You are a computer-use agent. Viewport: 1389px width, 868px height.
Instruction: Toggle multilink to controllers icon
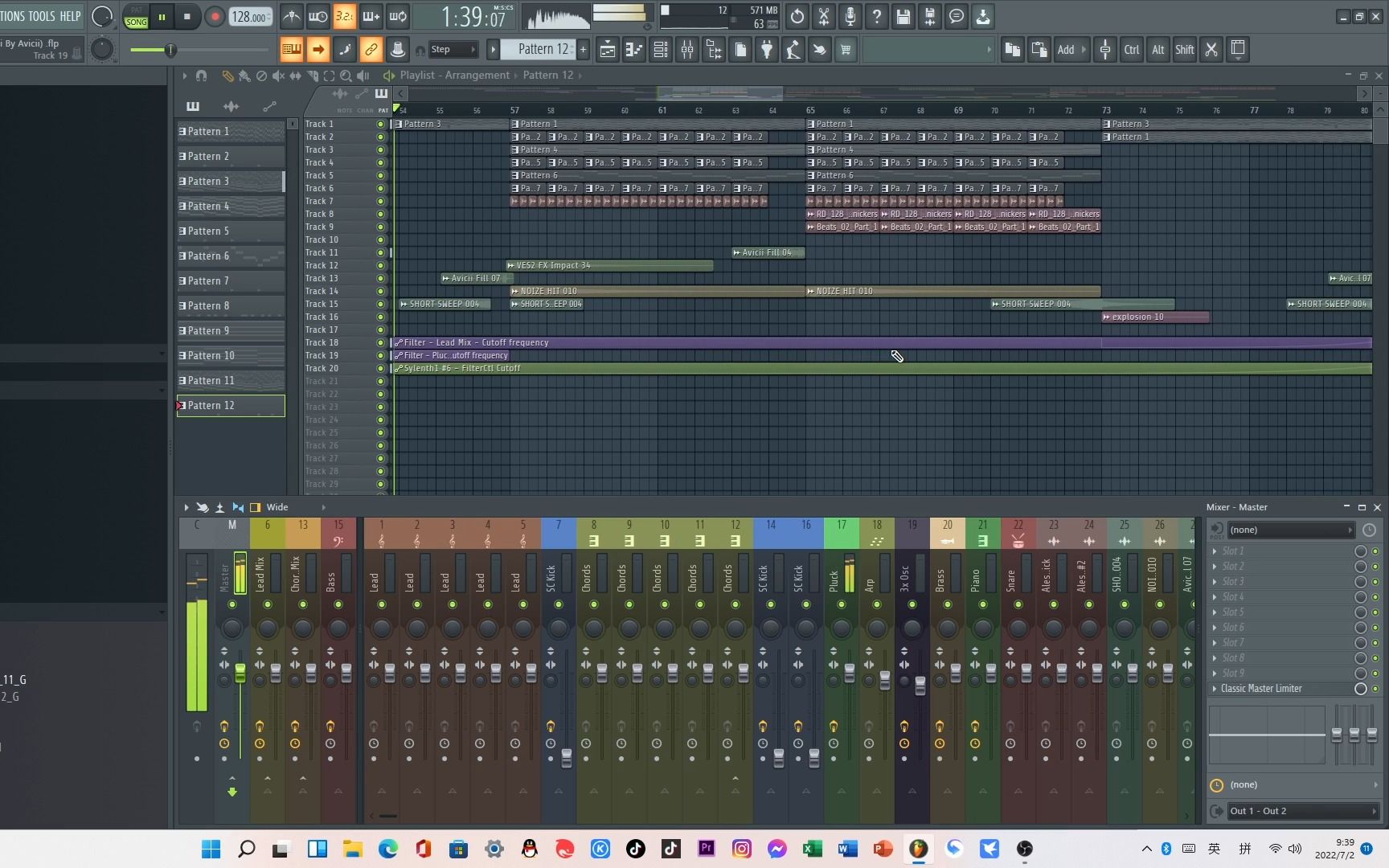[x=397, y=49]
